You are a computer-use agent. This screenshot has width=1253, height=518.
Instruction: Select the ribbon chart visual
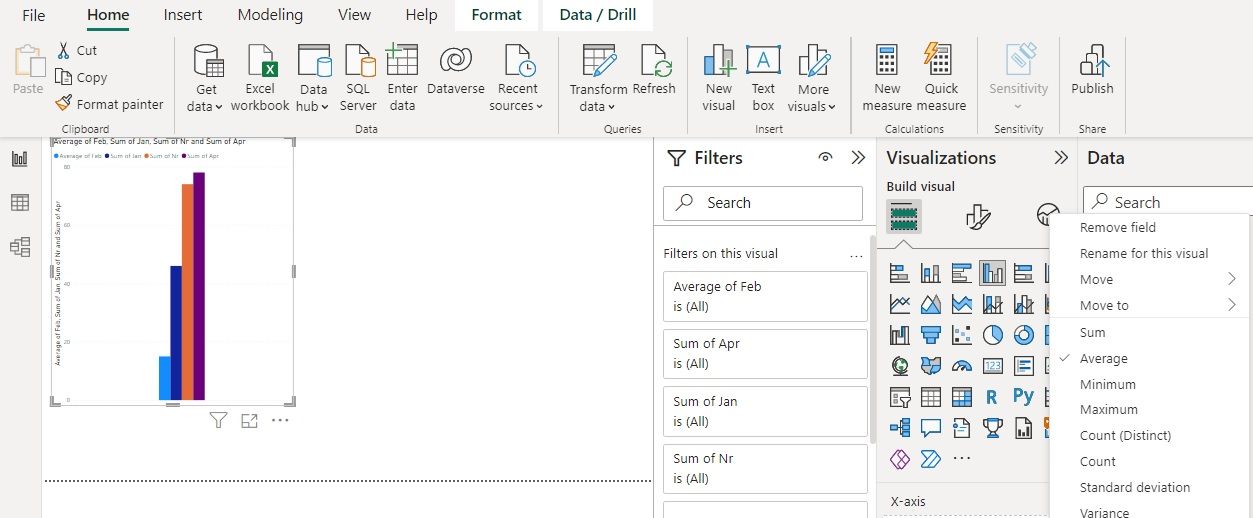900,335
